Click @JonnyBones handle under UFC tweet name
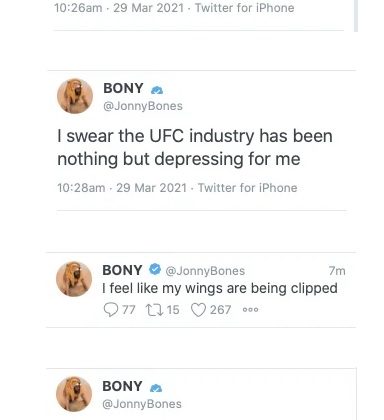This screenshot has width=384, height=420. coord(143,106)
